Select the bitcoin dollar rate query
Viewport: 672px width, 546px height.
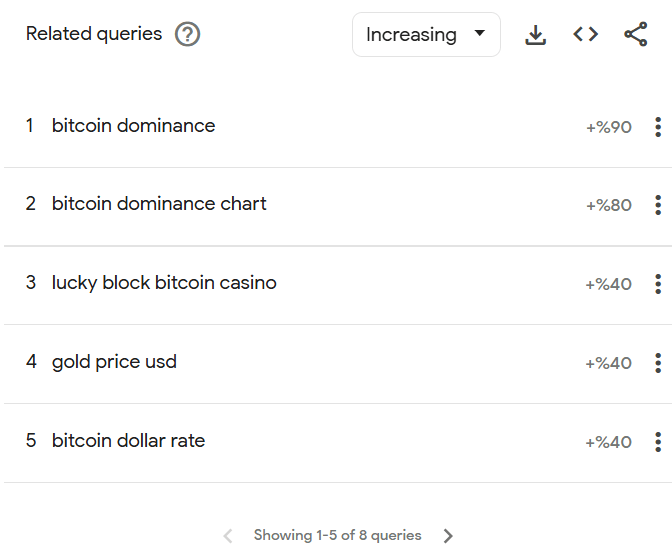(x=128, y=441)
